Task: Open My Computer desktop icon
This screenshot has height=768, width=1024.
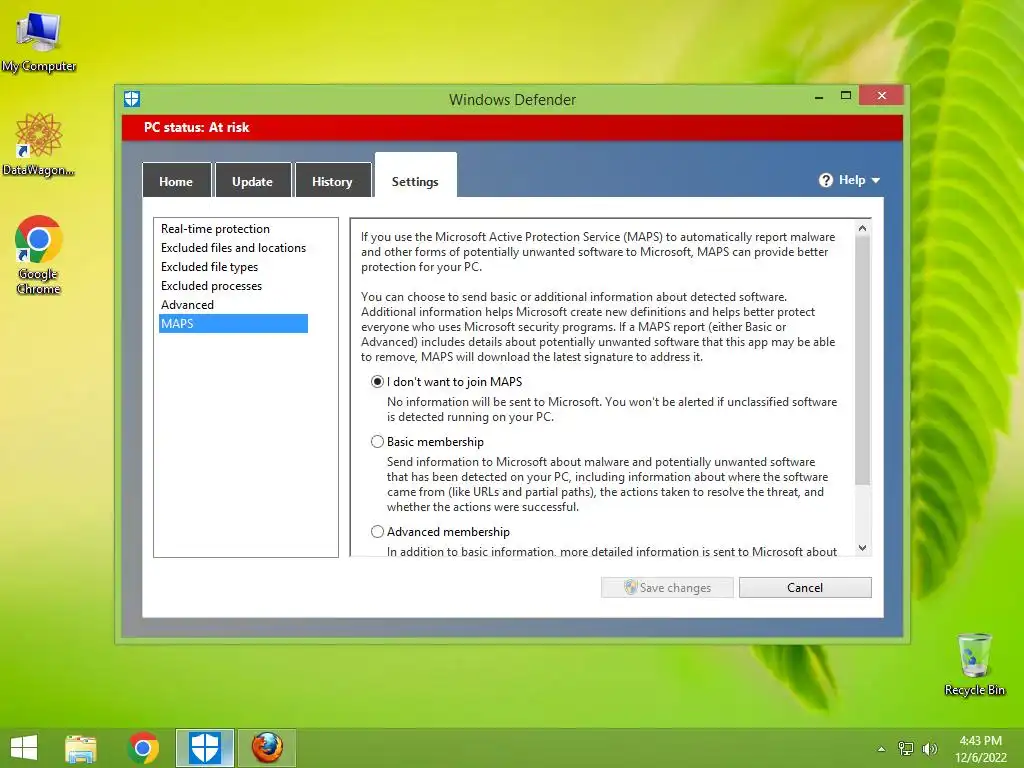Action: click(39, 40)
